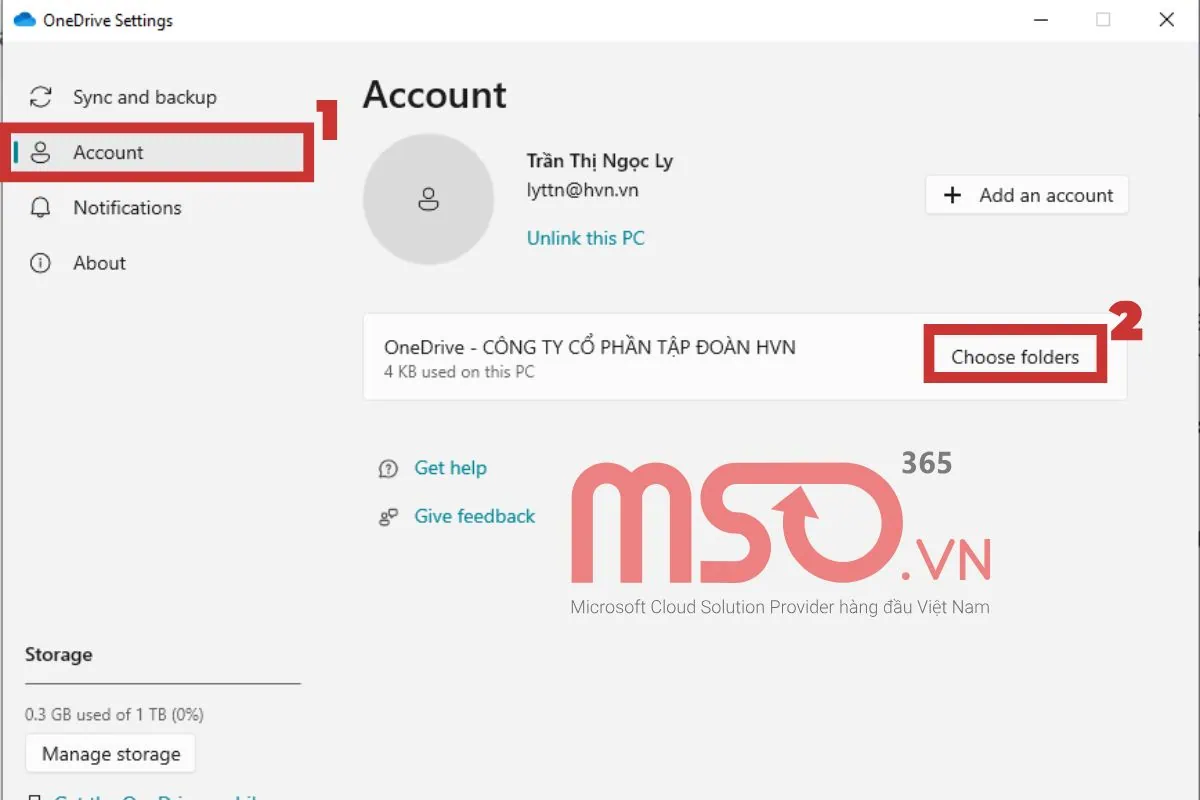The image size is (1200, 800).
Task: Close the OneDrive Settings window
Action: [1166, 20]
